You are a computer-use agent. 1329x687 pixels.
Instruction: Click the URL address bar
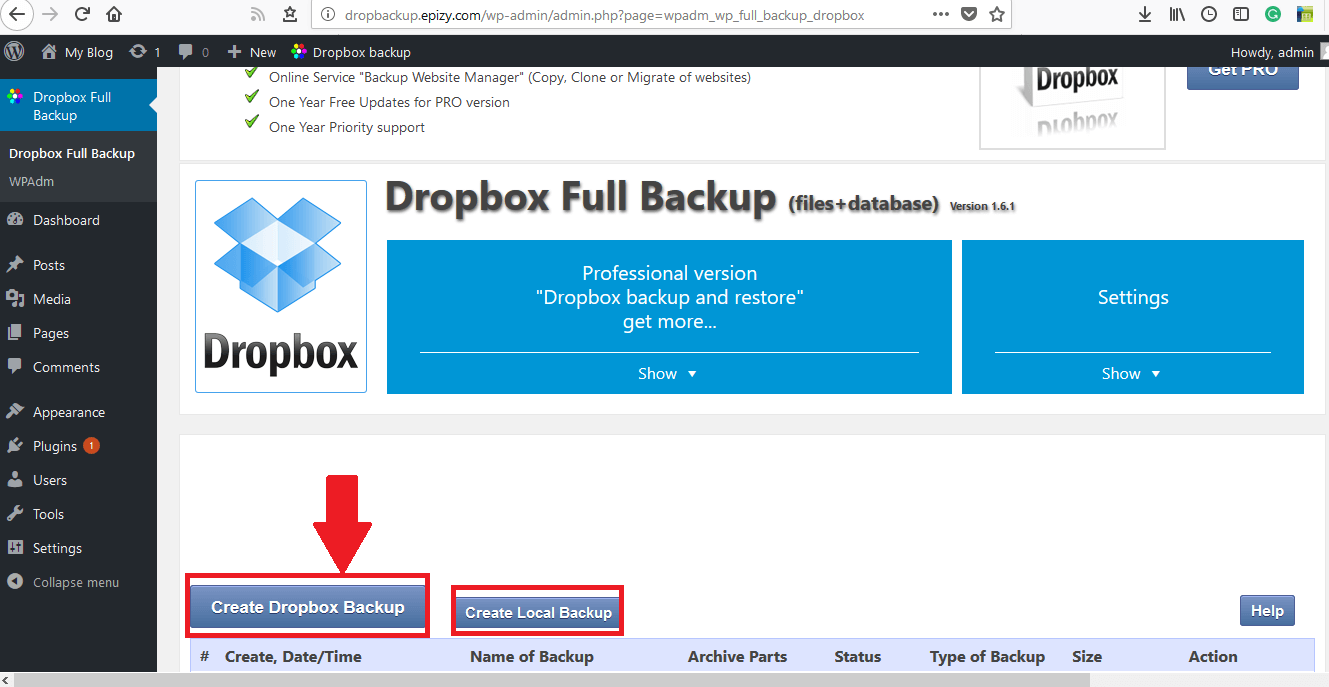(x=620, y=14)
